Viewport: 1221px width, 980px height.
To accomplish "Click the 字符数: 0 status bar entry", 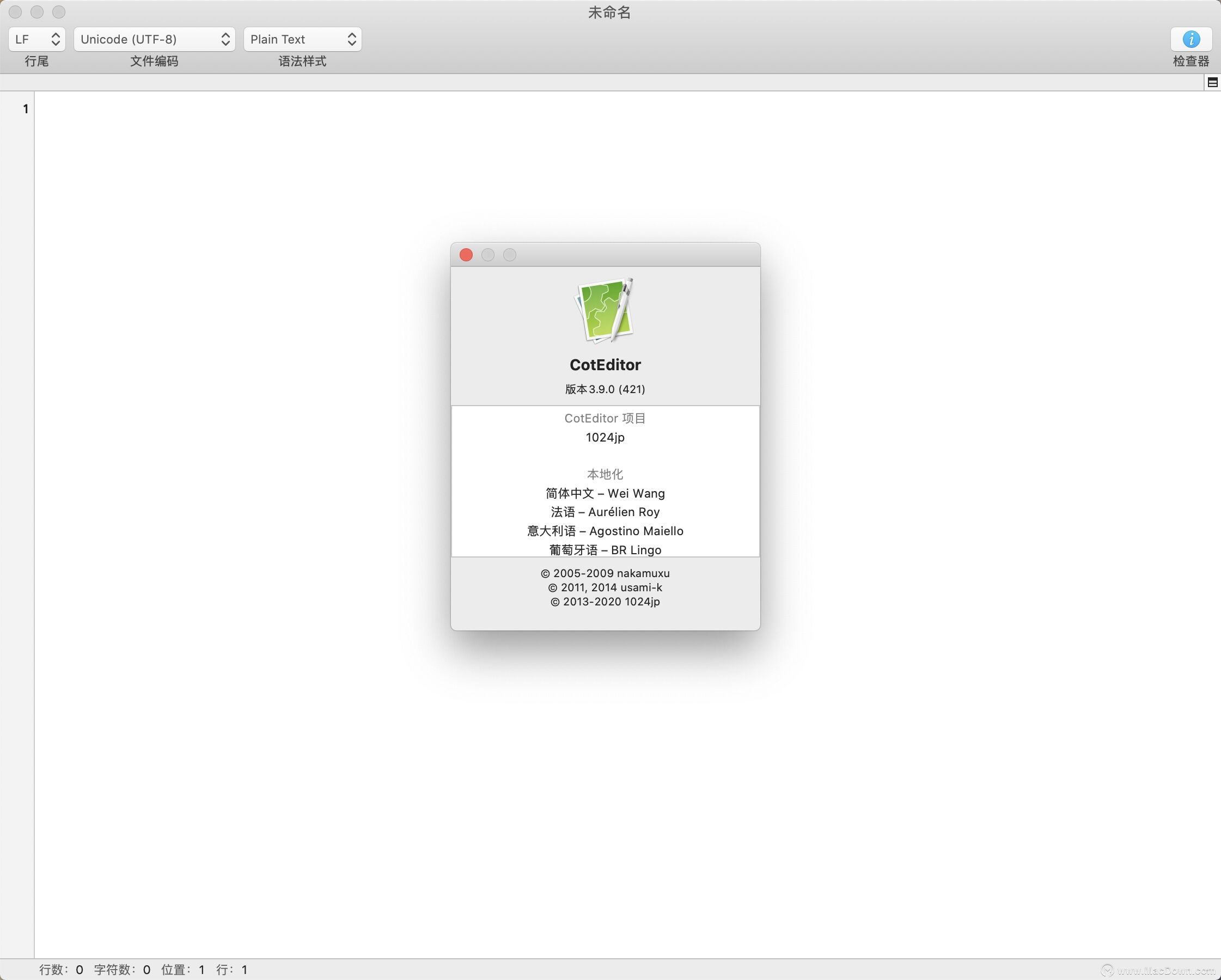I will (x=123, y=970).
